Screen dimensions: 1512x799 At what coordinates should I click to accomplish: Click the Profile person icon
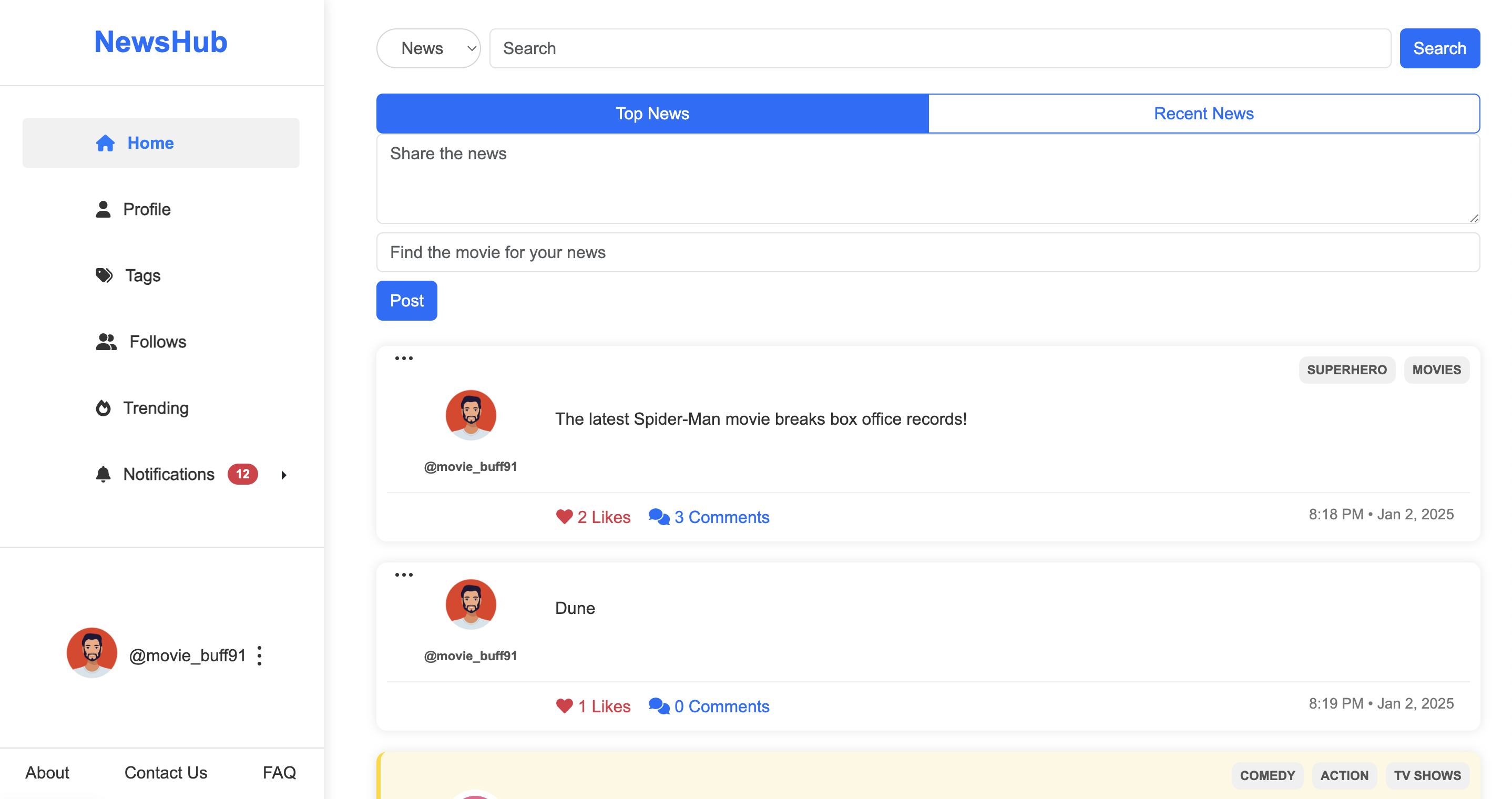(103, 210)
